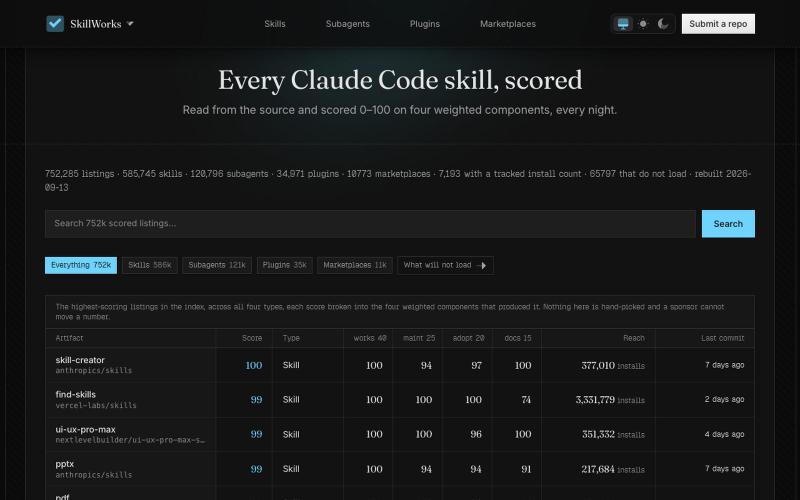The height and width of the screenshot is (500, 800).
Task: Click the Artifact column header
Action: 69,338
